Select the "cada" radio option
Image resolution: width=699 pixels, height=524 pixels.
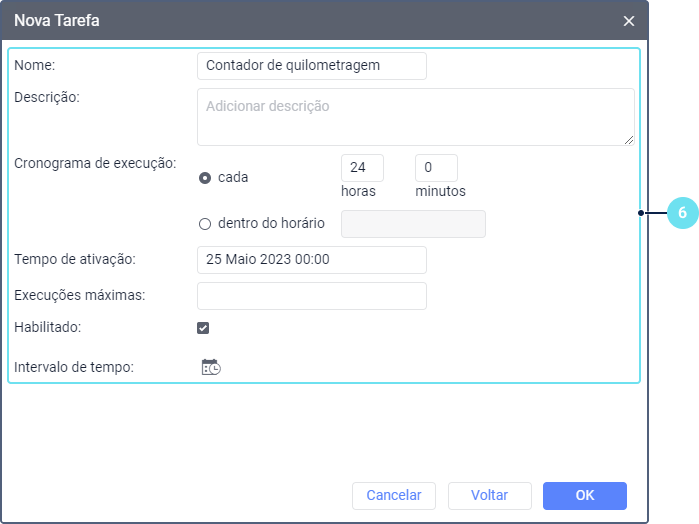[205, 178]
